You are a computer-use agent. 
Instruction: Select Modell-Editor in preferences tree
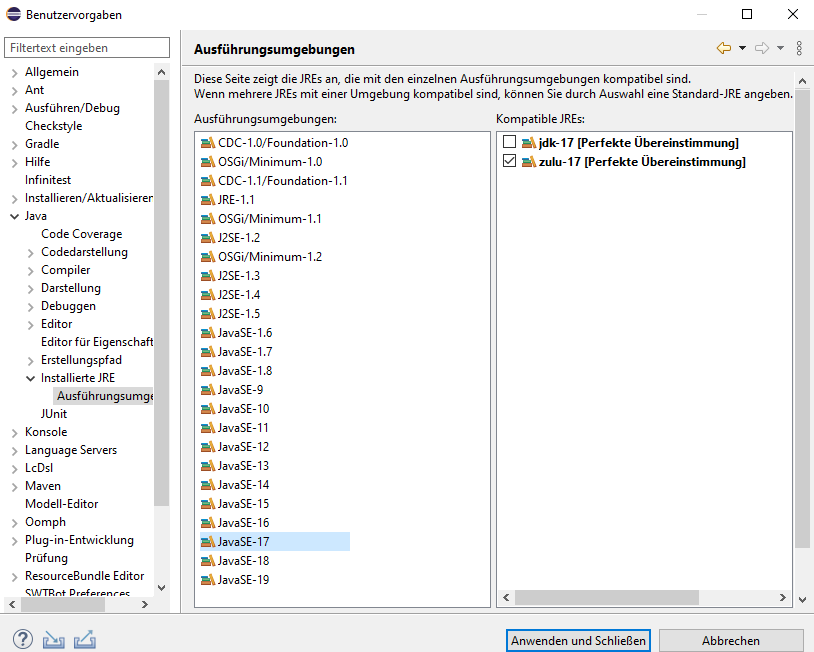coord(62,504)
